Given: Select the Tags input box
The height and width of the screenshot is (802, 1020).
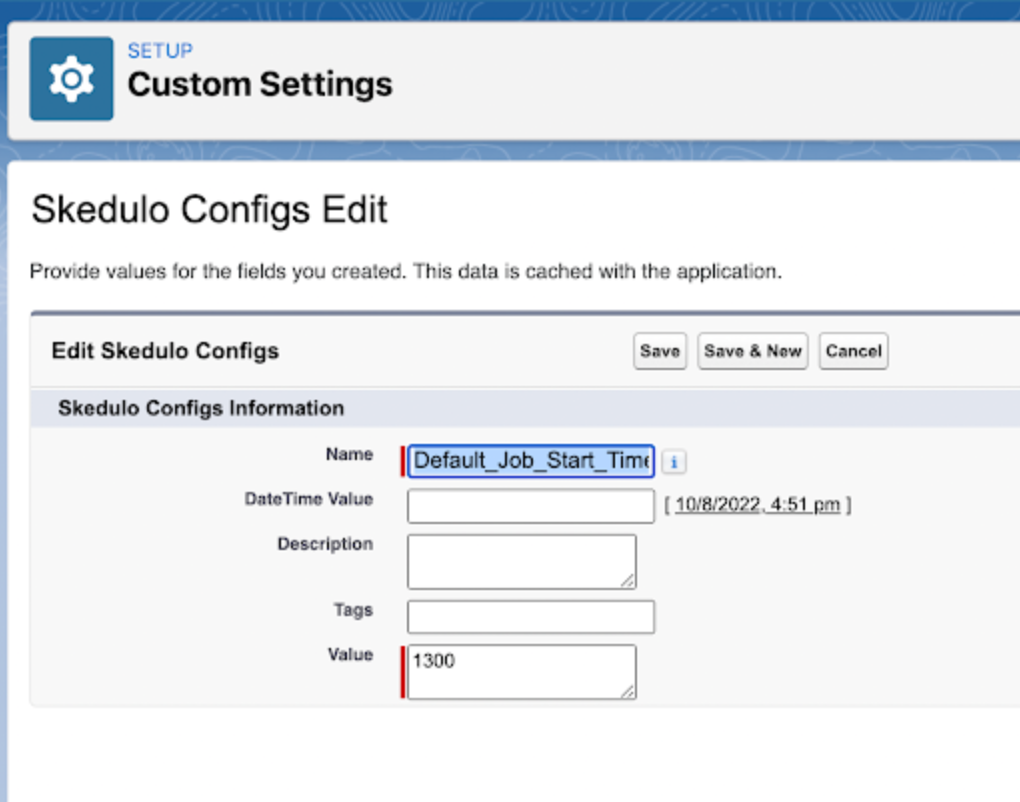Looking at the screenshot, I should point(531,617).
